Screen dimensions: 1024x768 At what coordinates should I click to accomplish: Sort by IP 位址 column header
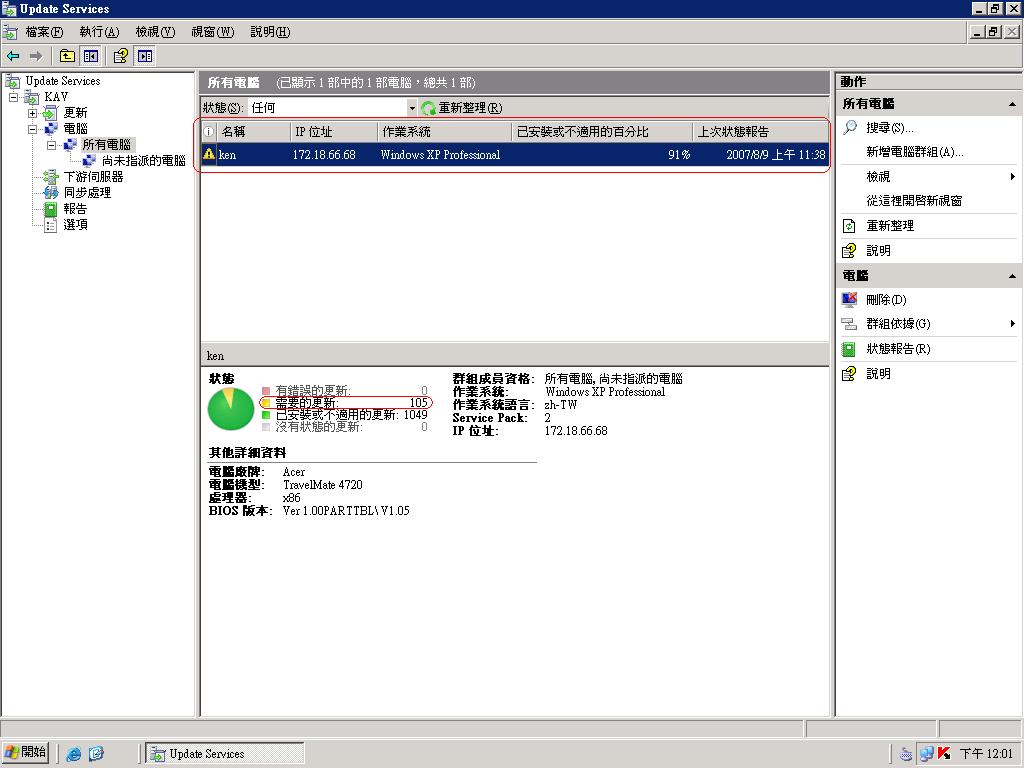coord(333,131)
